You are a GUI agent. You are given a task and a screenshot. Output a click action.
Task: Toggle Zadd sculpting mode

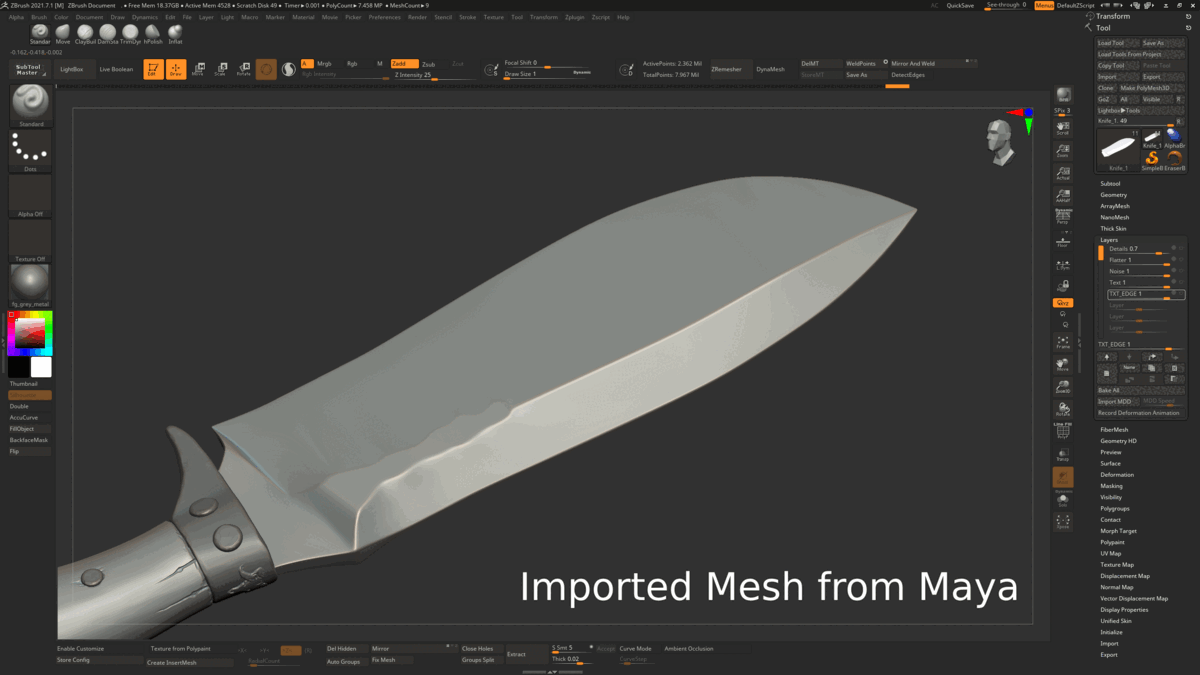pyautogui.click(x=405, y=63)
